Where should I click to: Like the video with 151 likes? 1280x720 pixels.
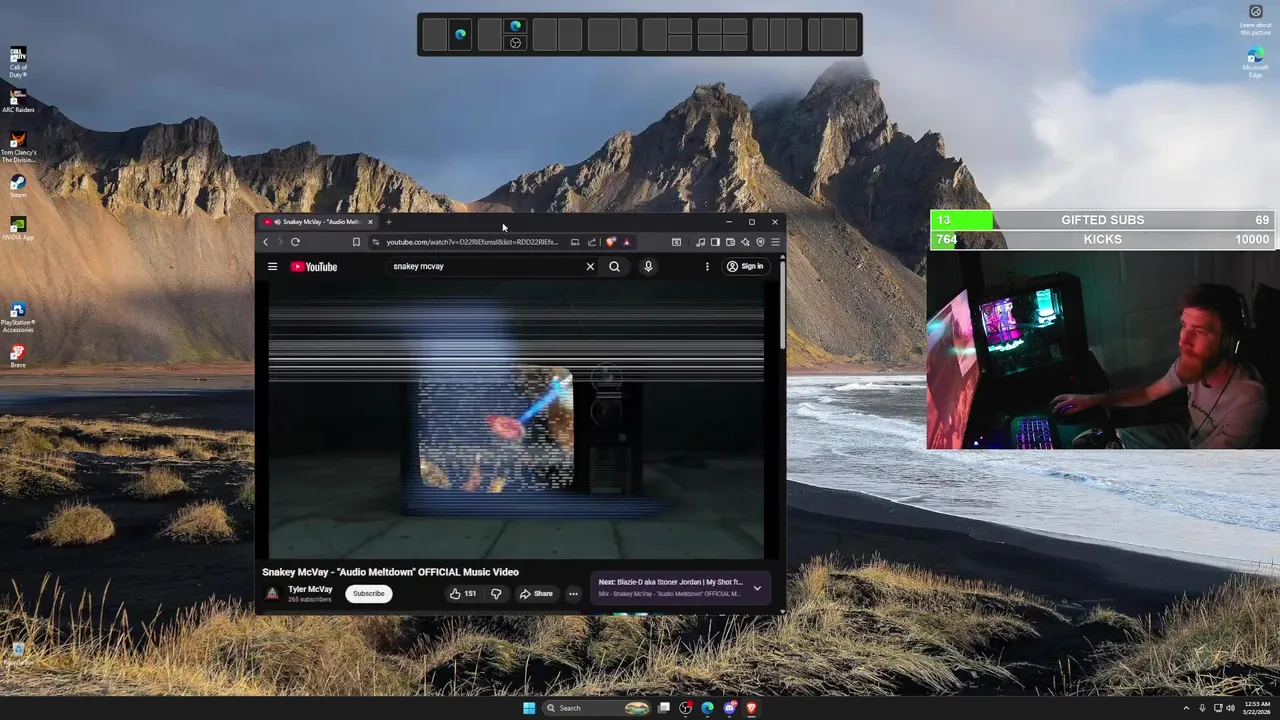(x=463, y=593)
